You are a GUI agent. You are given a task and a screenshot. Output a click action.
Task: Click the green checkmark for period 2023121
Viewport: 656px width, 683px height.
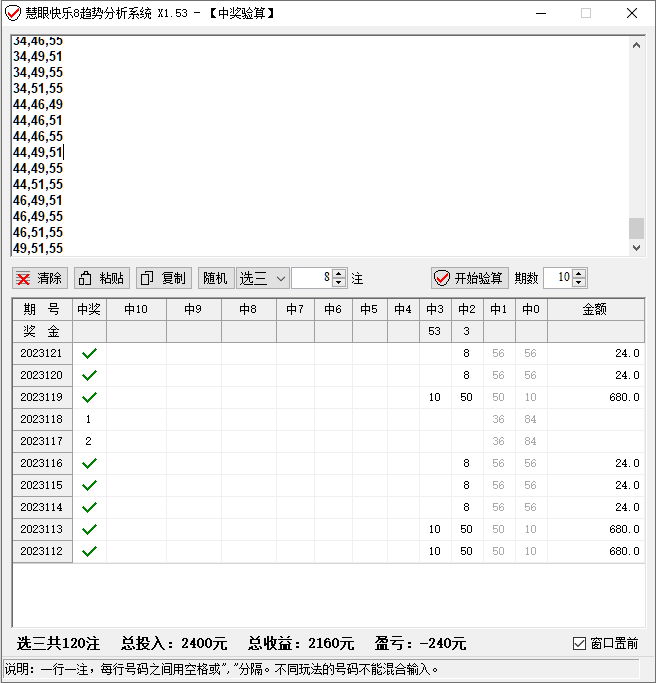coord(89,353)
